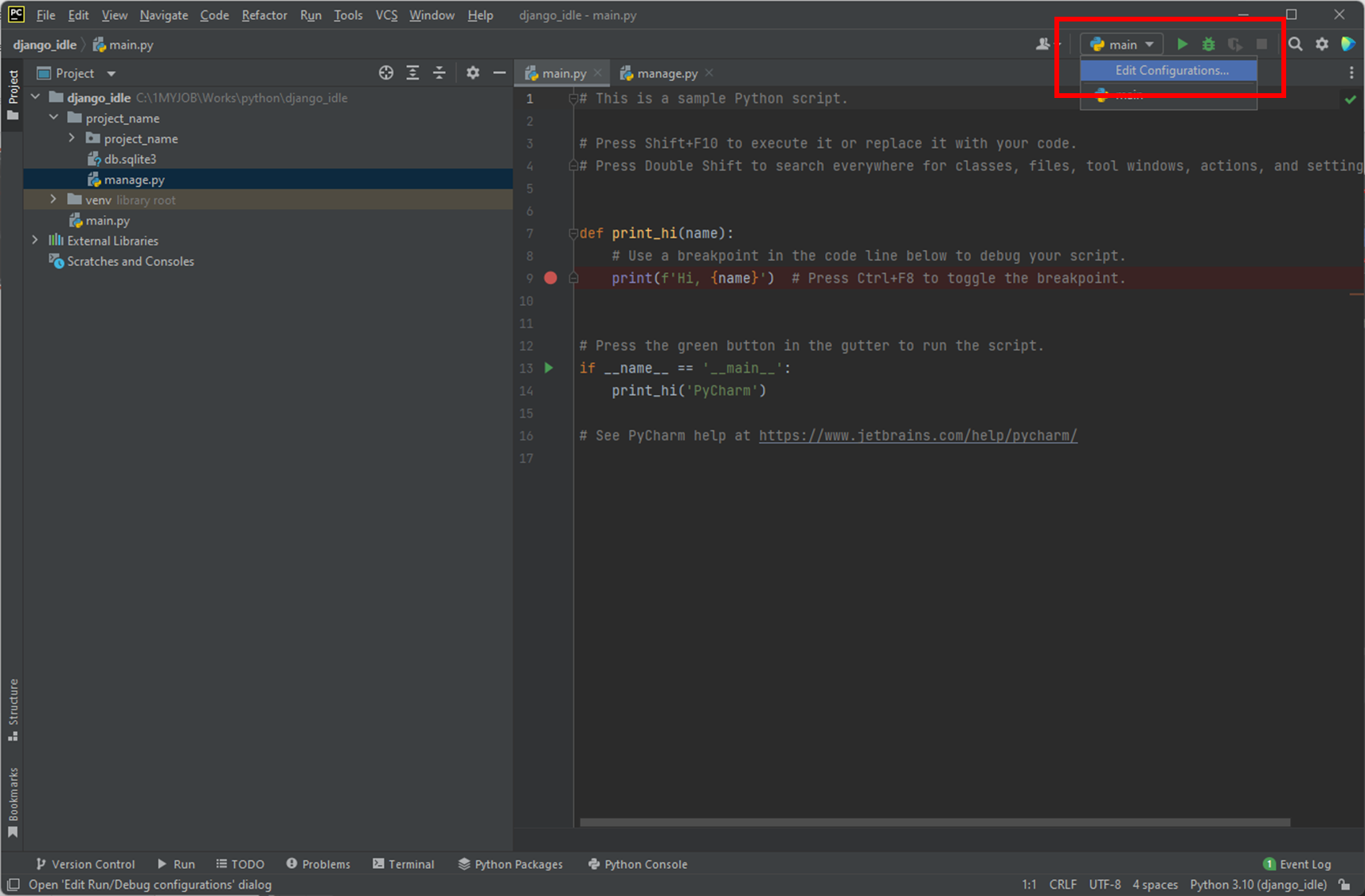Image resolution: width=1365 pixels, height=896 pixels.
Task: Open the Refactor menu
Action: click(264, 15)
